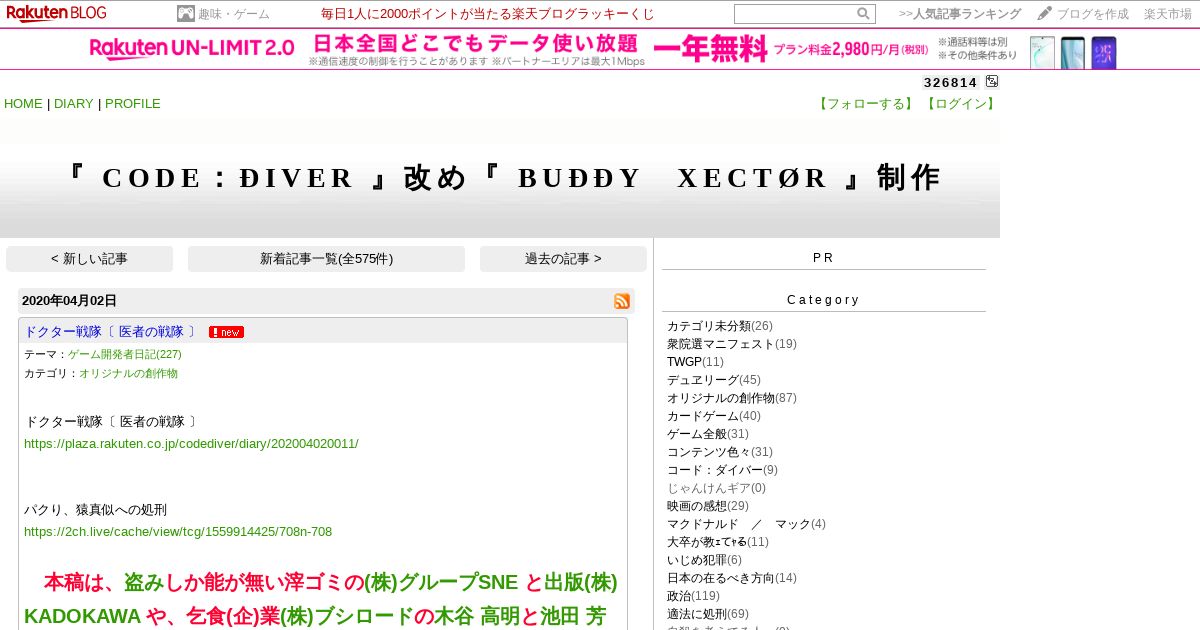Screen dimensions: 1200x630
Task: Open sidebar category デュエリーグ(45)
Action: tap(714, 380)
